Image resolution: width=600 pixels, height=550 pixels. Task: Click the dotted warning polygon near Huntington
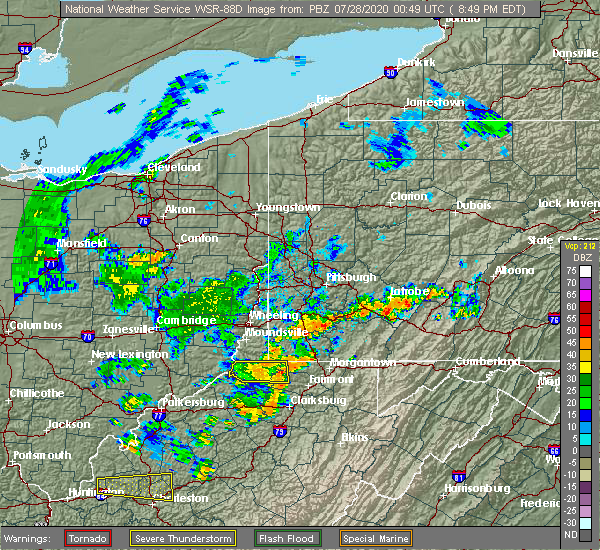point(135,486)
